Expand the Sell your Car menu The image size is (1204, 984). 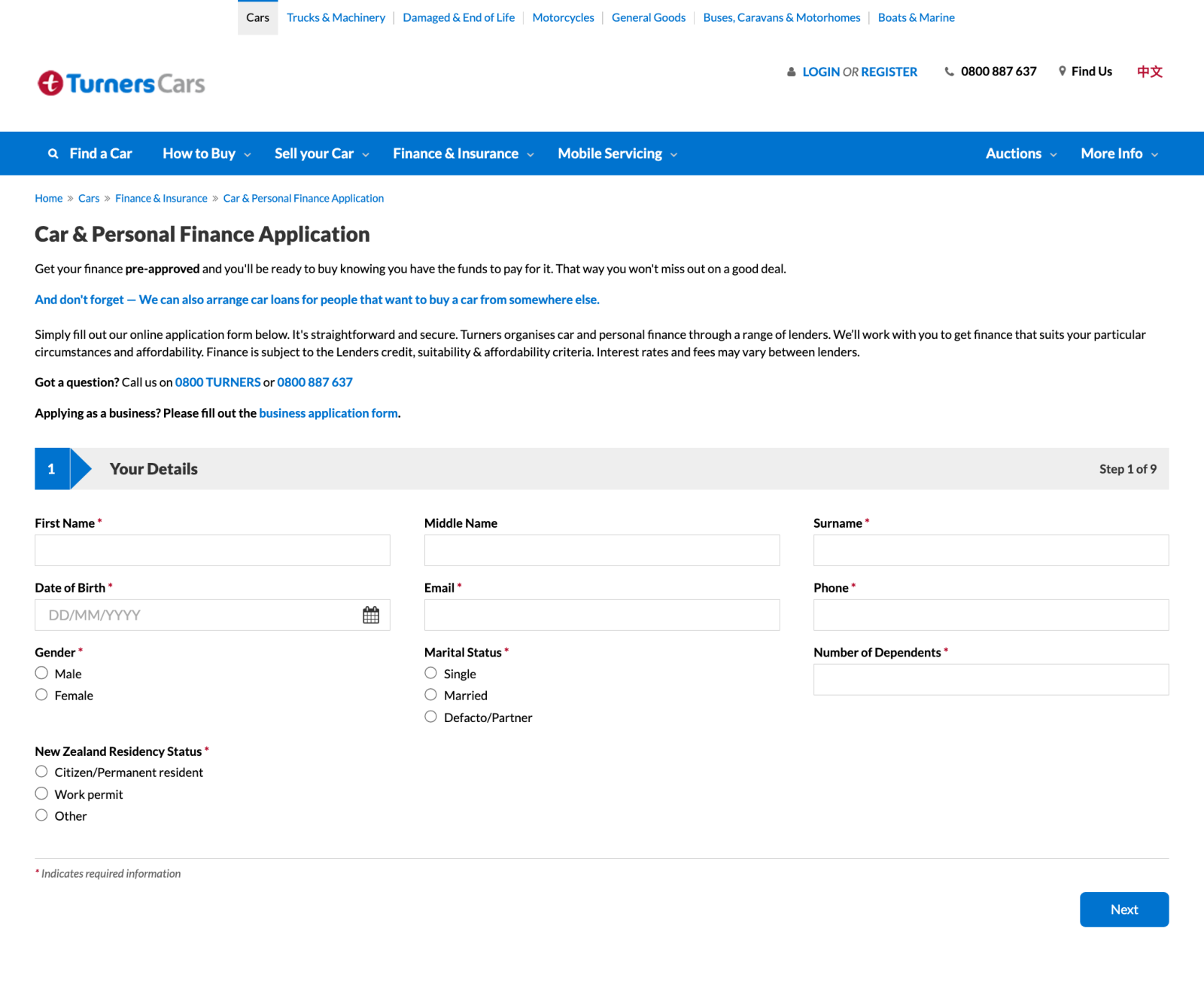322,154
